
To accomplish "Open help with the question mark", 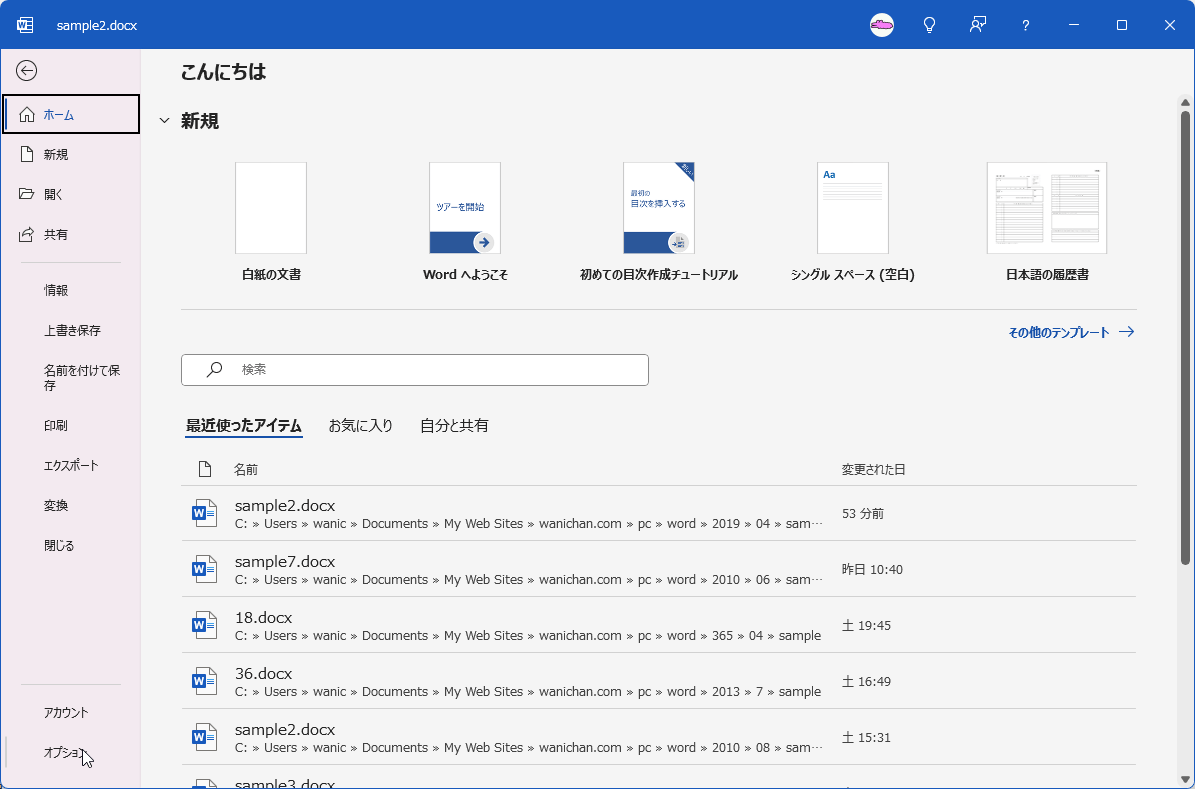I will pyautogui.click(x=1026, y=25).
